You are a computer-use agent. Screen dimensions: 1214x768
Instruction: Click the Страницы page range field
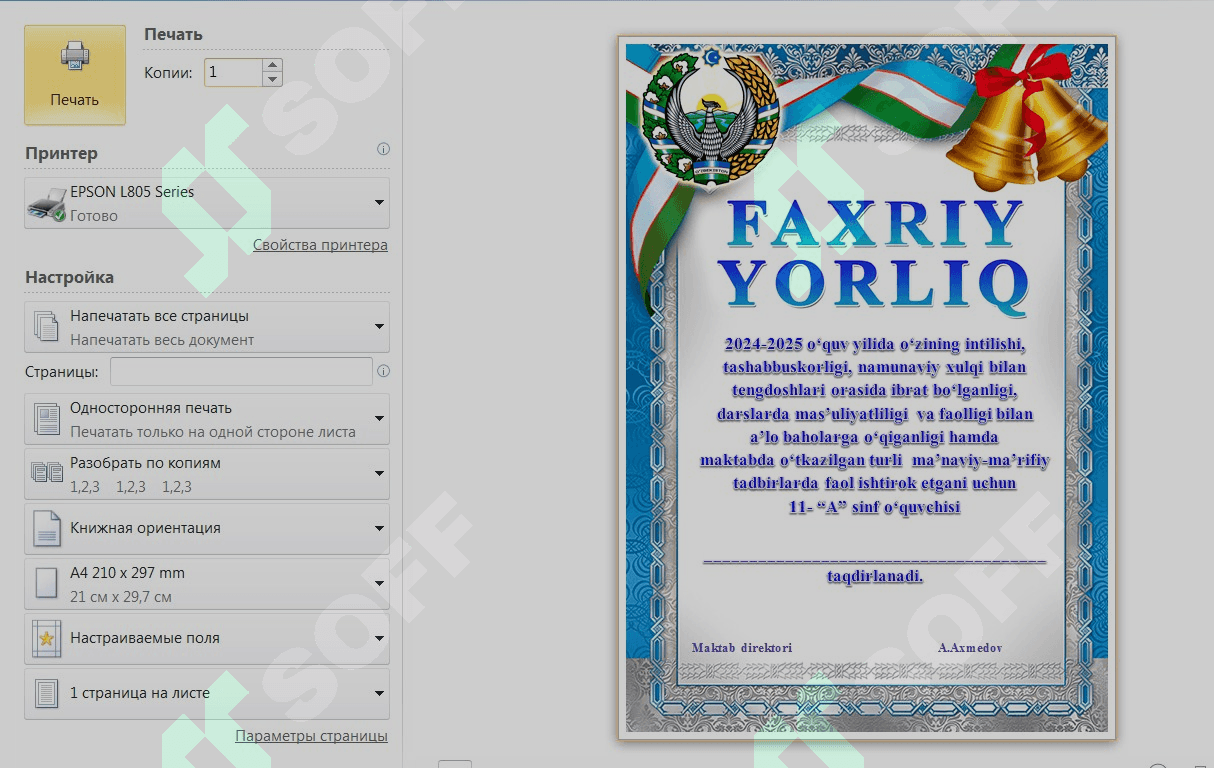click(241, 371)
